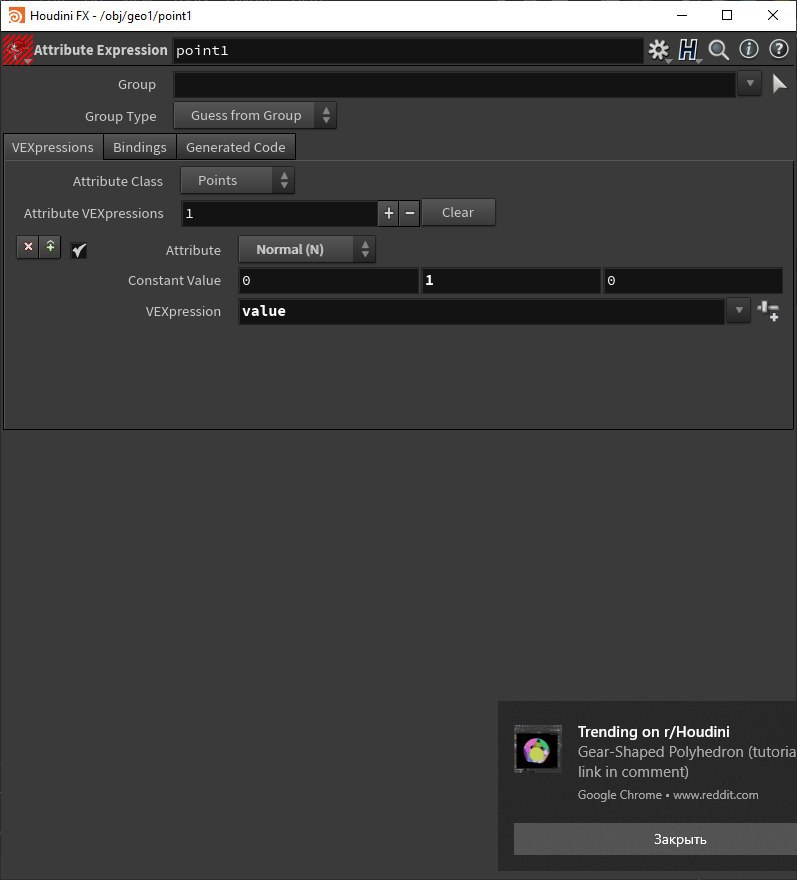Switch to the Bindings tab
Viewport: 797px width, 880px height.
(x=140, y=148)
